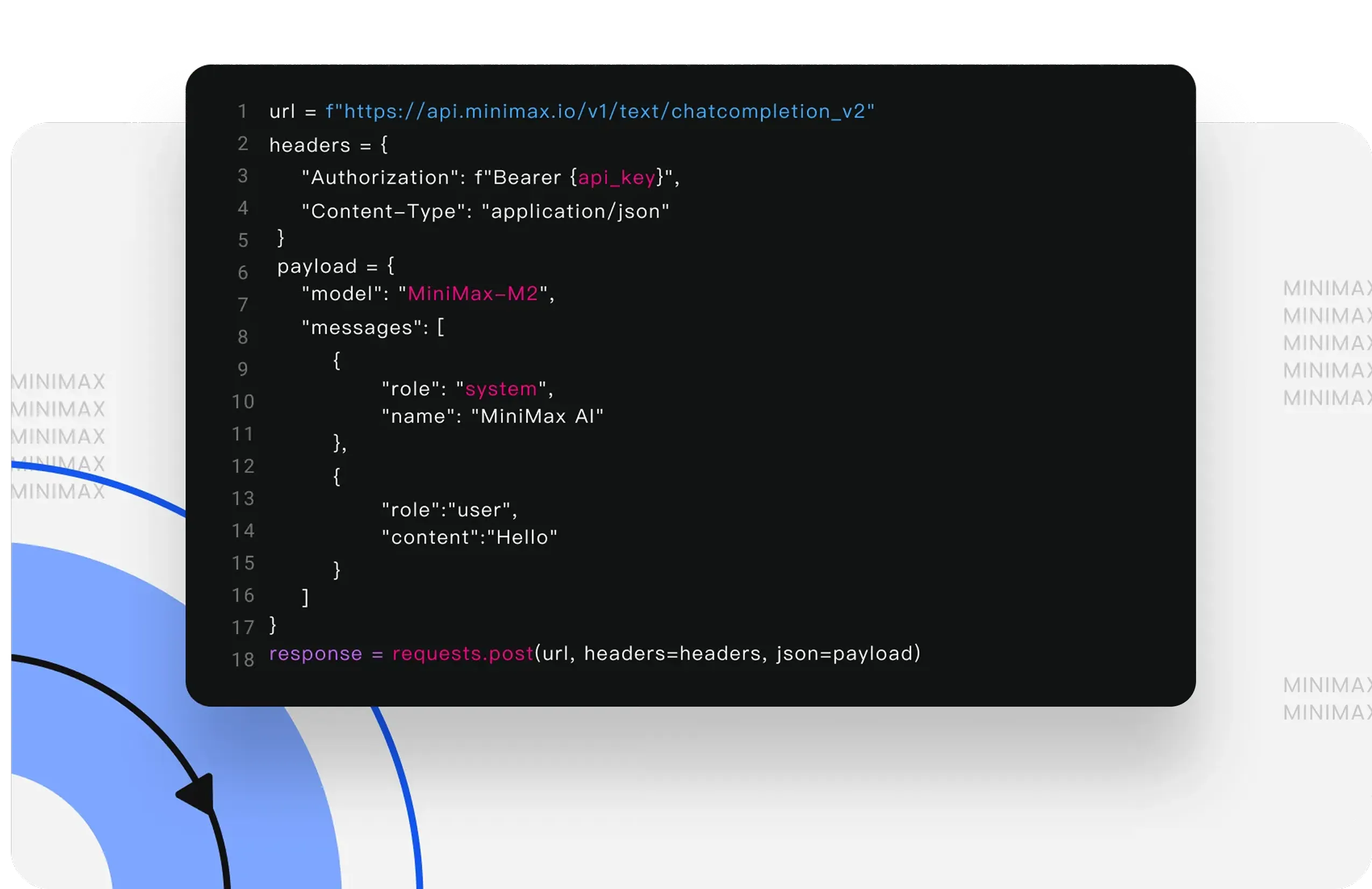Click line number 10 in the gutter
Image resolution: width=1372 pixels, height=889 pixels.
pos(243,402)
